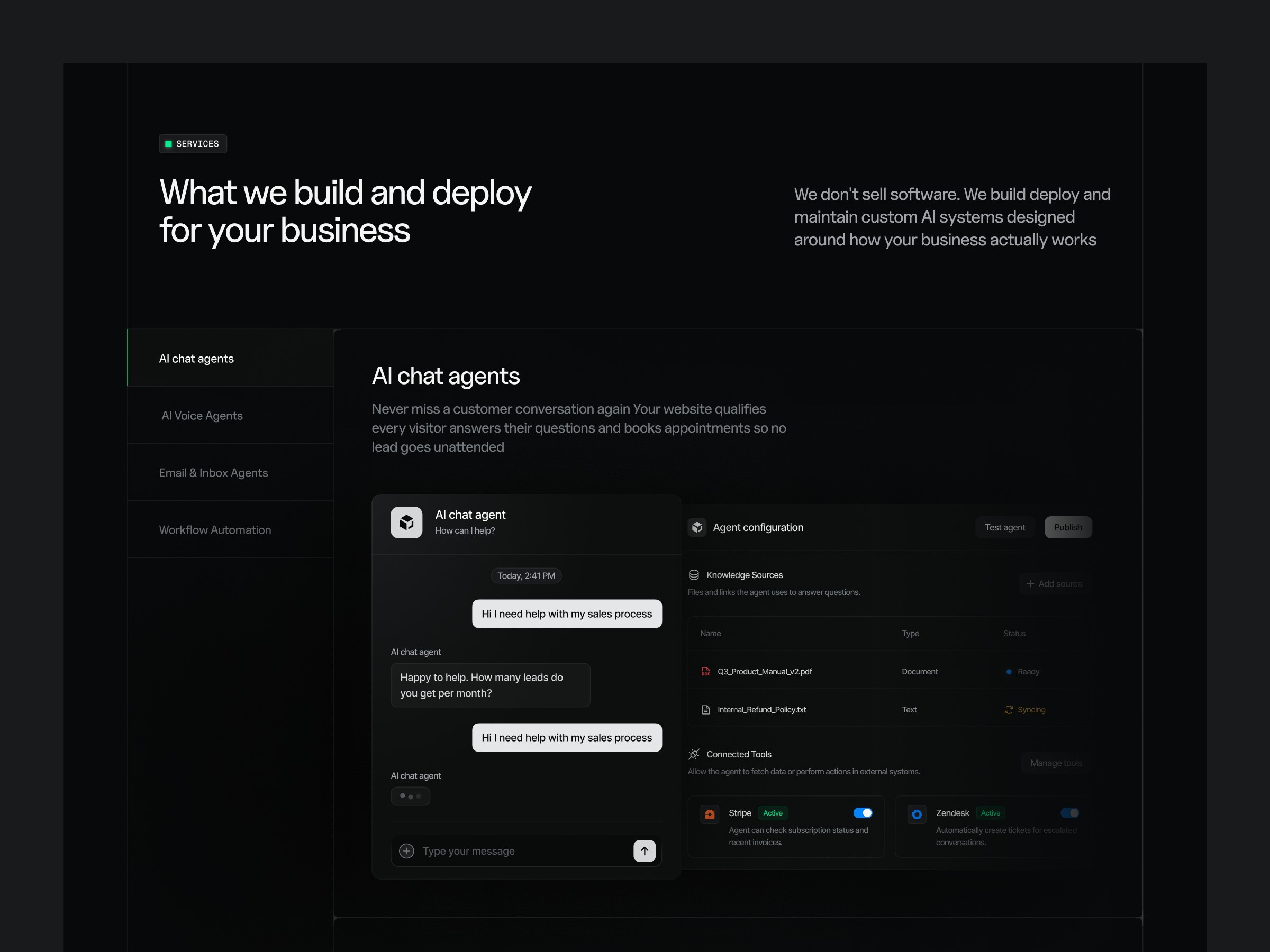Click the plus attachment icon in message box

[406, 850]
